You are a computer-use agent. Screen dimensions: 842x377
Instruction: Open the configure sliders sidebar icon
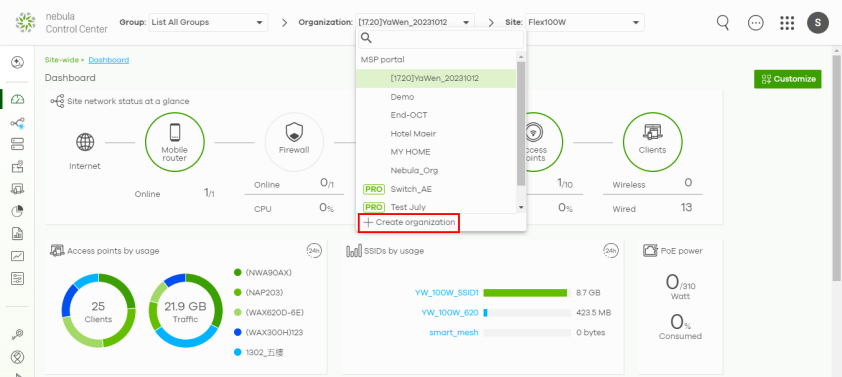17,278
